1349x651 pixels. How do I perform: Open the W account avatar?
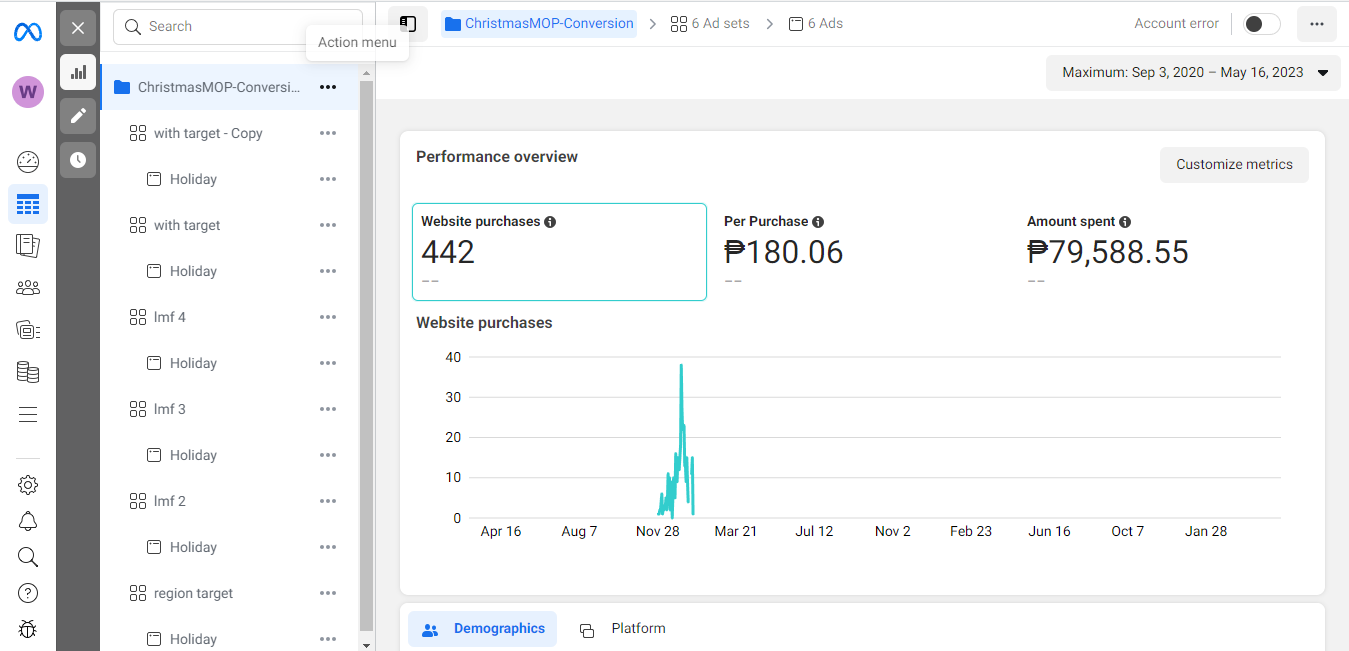[28, 92]
